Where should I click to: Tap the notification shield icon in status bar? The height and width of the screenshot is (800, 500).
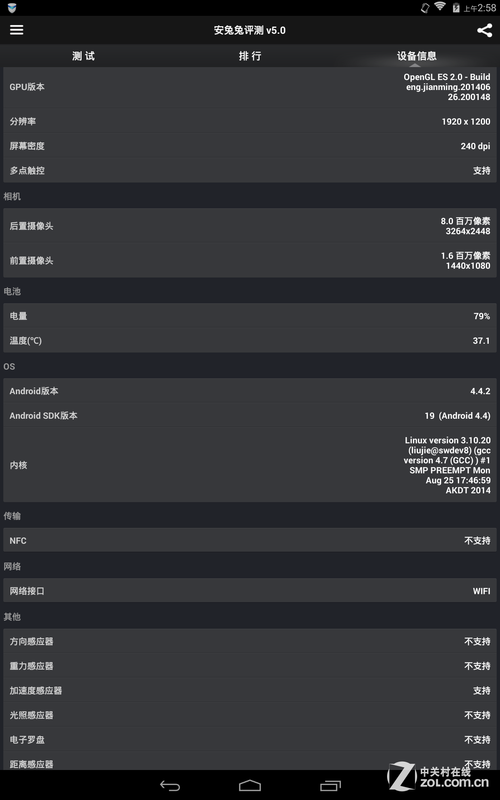pyautogui.click(x=12, y=7)
